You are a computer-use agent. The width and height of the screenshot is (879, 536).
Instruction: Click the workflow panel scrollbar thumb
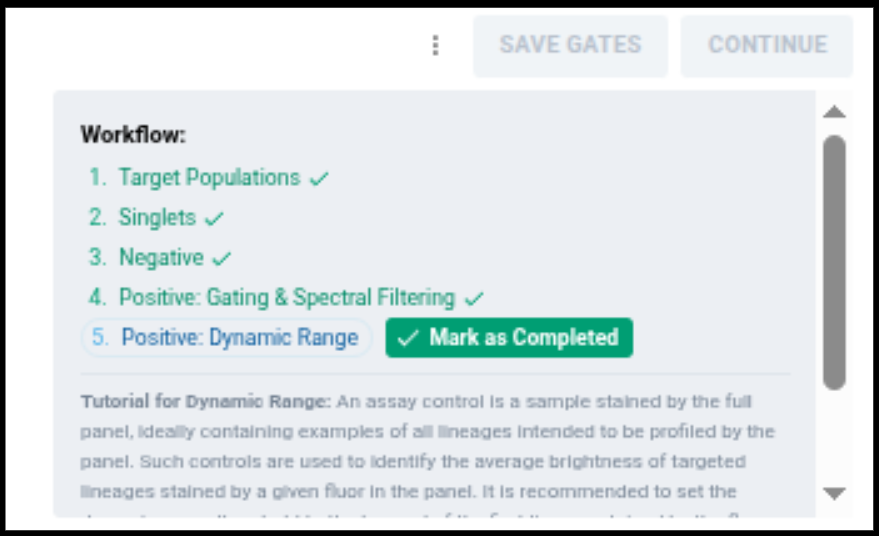[x=834, y=260]
